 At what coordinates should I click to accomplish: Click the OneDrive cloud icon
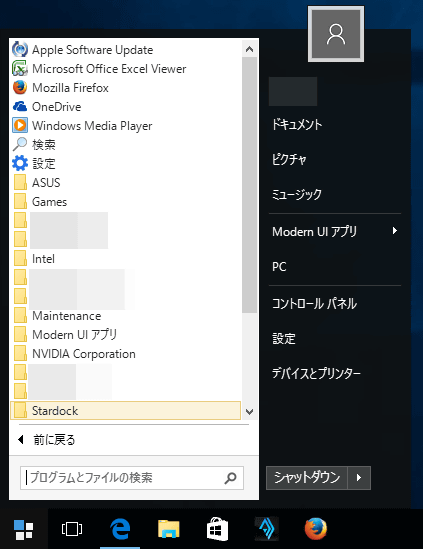tap(20, 106)
